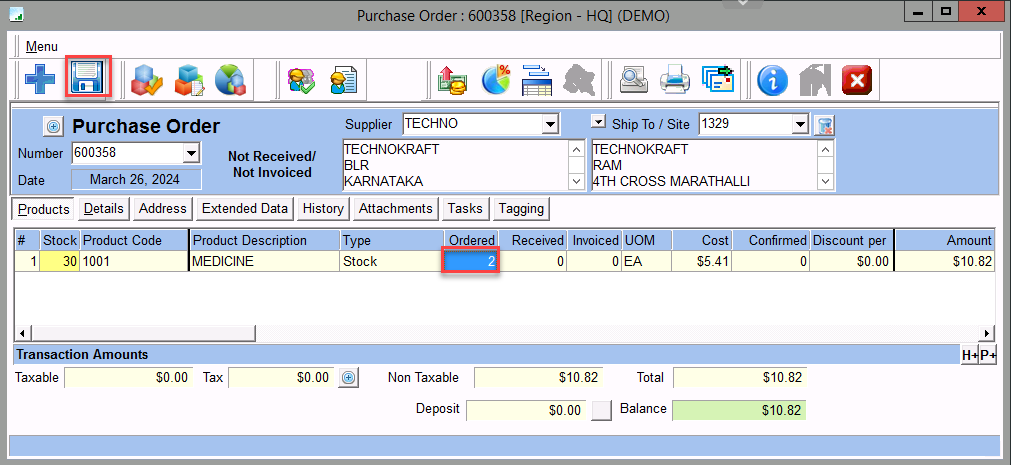Image resolution: width=1011 pixels, height=465 pixels.
Task: Save the purchase order with floppy disk icon
Action: click(88, 78)
